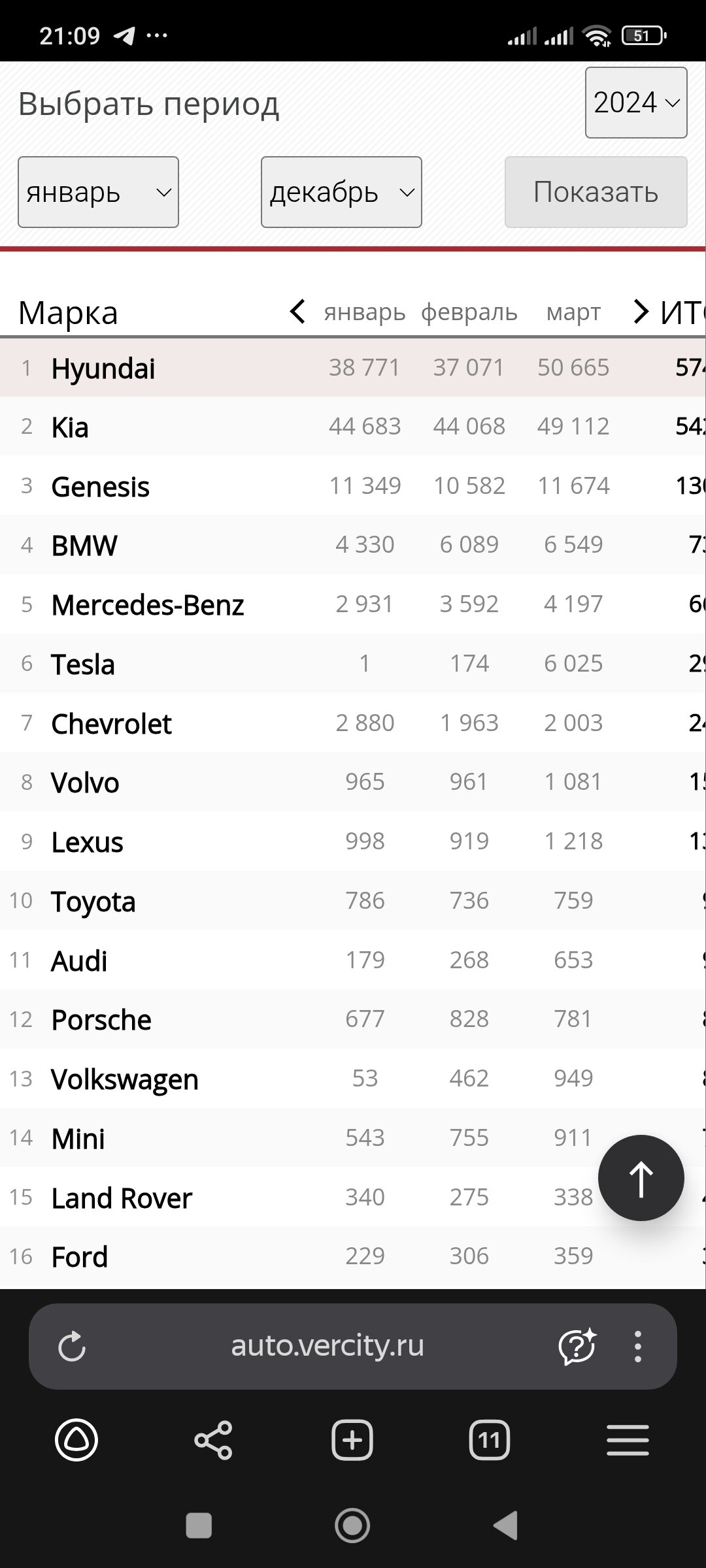Open the tab switcher showing 11 tabs
The image size is (706, 1568).
[x=490, y=1440]
